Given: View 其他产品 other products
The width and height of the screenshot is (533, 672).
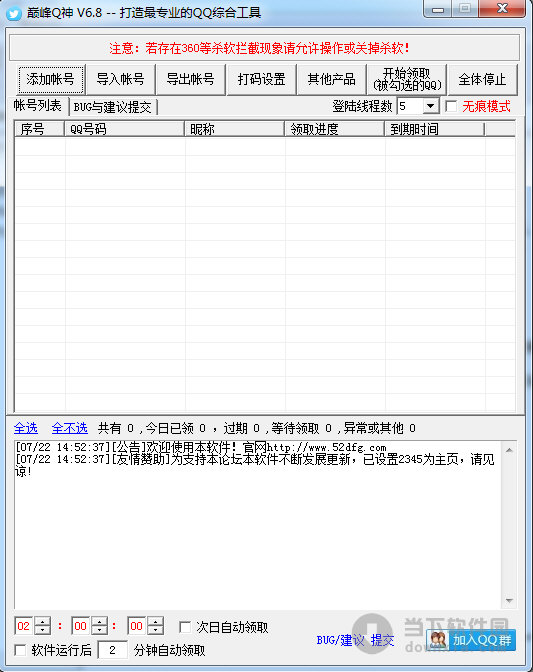Looking at the screenshot, I should (332, 80).
